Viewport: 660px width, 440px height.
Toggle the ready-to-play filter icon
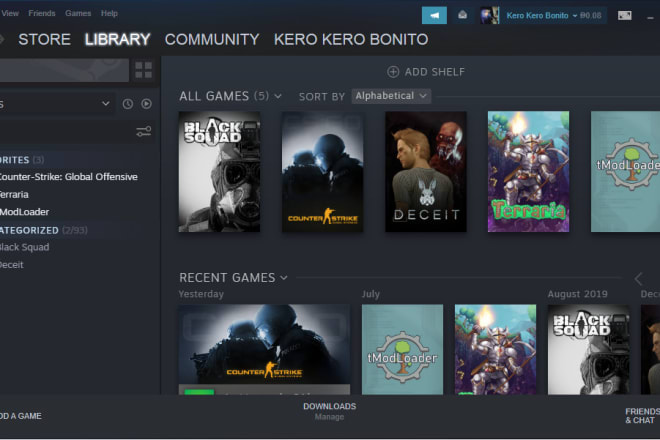tap(146, 104)
